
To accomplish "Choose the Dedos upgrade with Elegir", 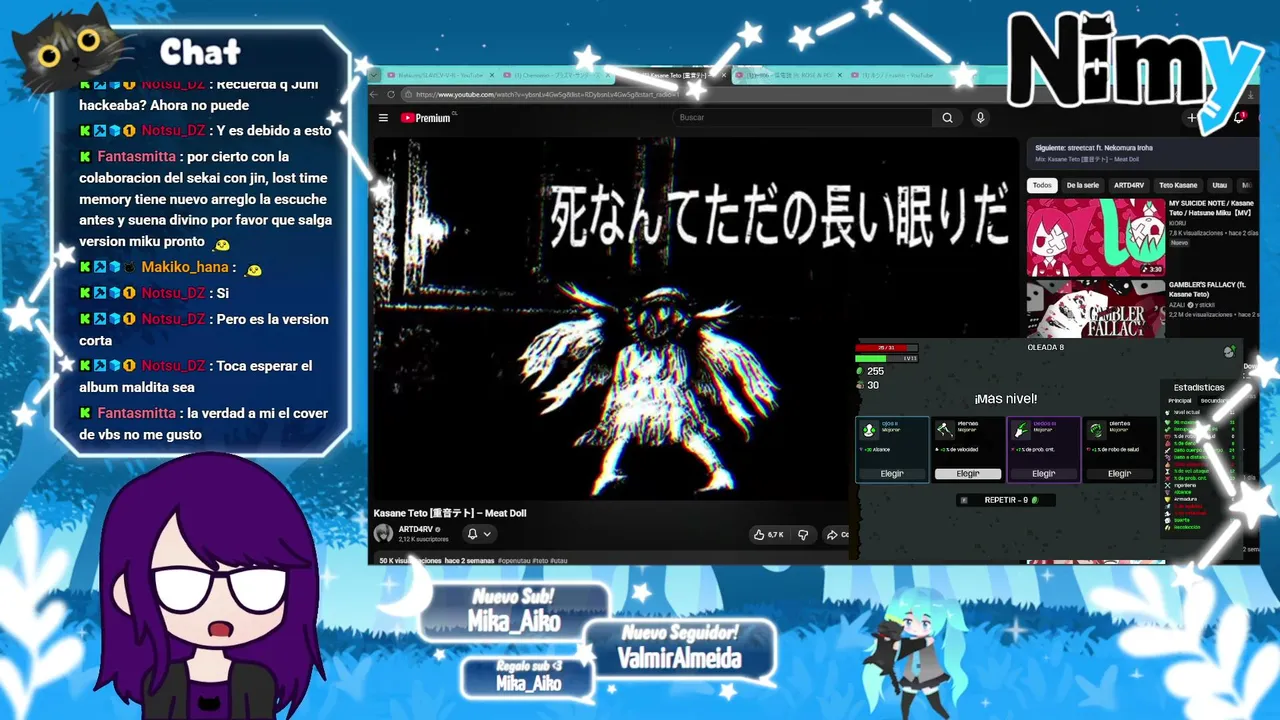I will coord(1044,474).
